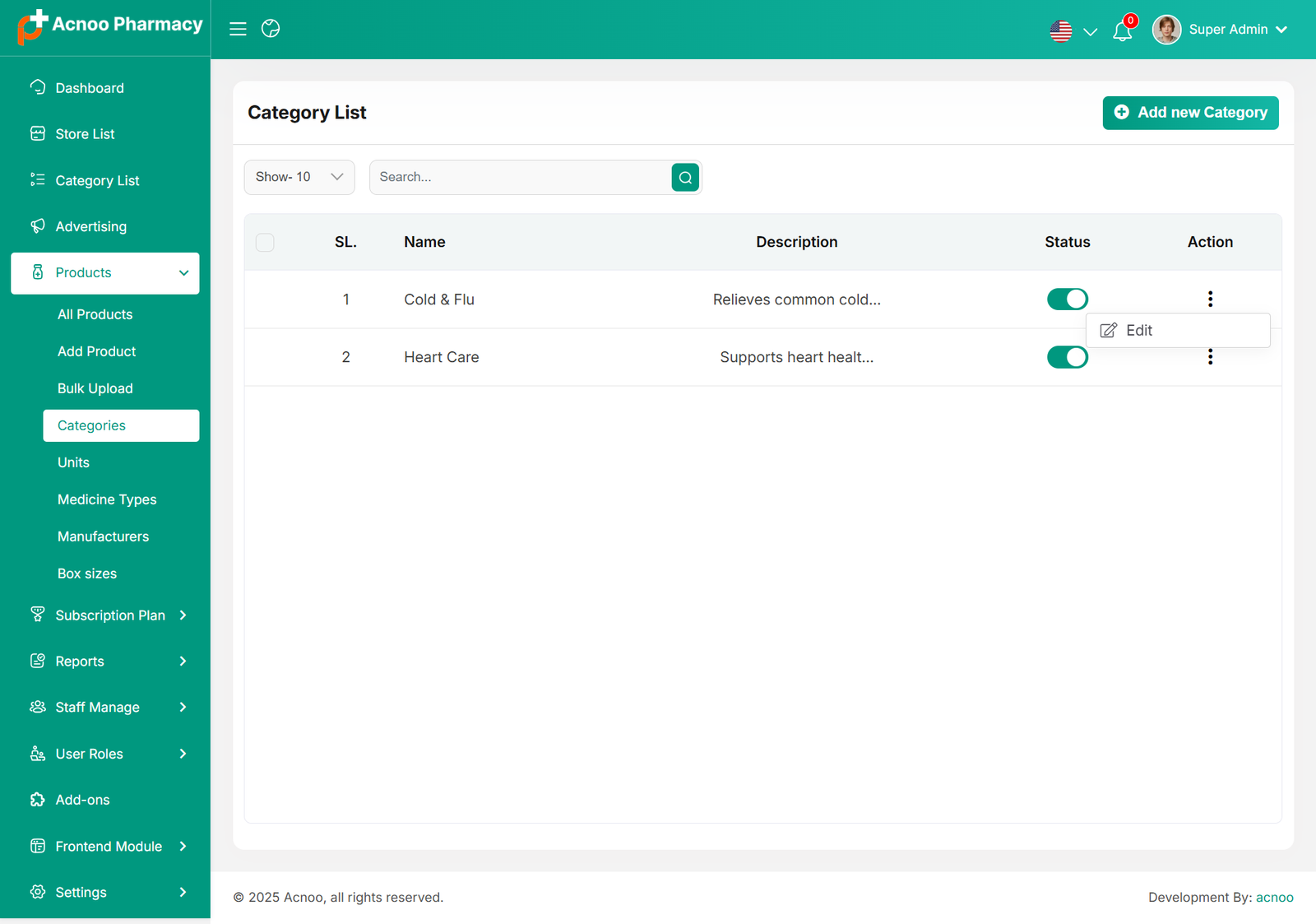The image size is (1316, 924).
Task: Follow the acnoo developer link
Action: (x=1274, y=898)
